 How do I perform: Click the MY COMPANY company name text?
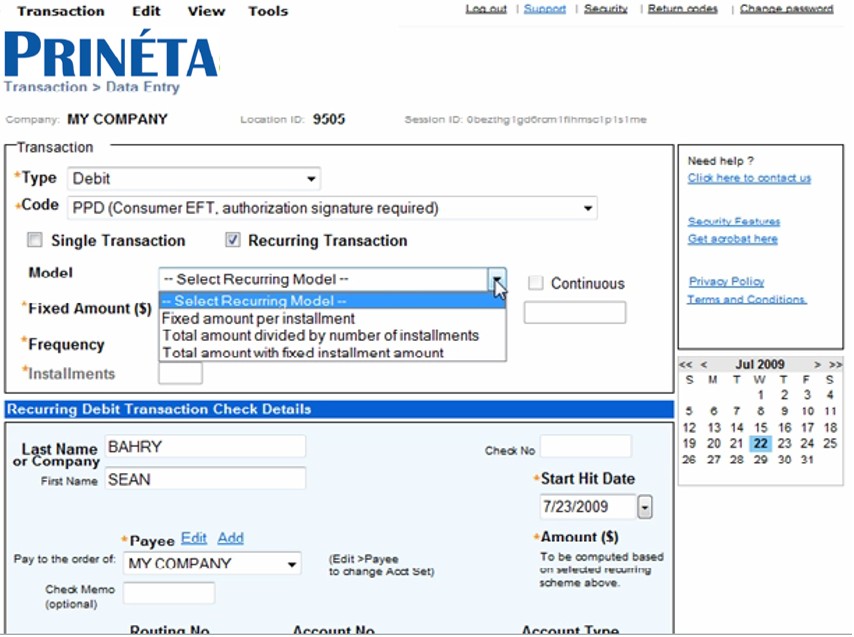(117, 119)
